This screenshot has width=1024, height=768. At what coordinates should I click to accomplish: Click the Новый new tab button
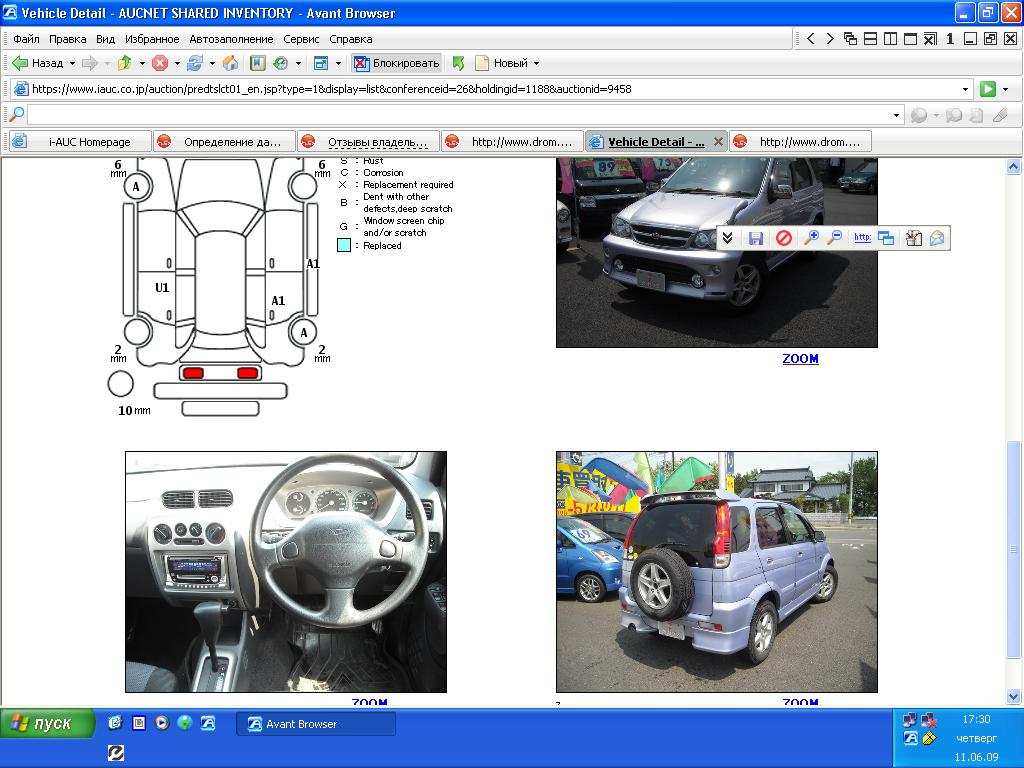(502, 63)
